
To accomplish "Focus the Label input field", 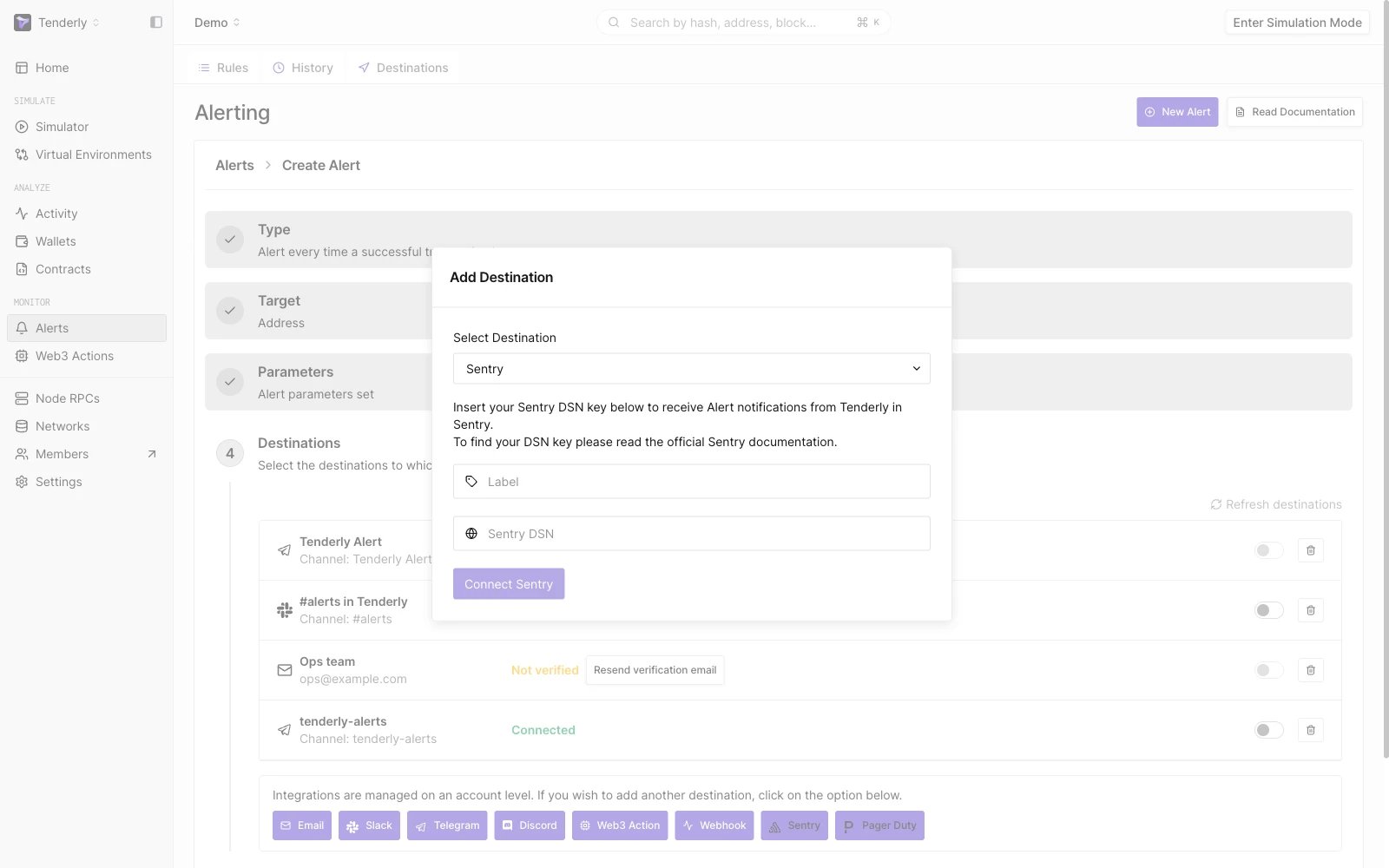I will pos(692,482).
